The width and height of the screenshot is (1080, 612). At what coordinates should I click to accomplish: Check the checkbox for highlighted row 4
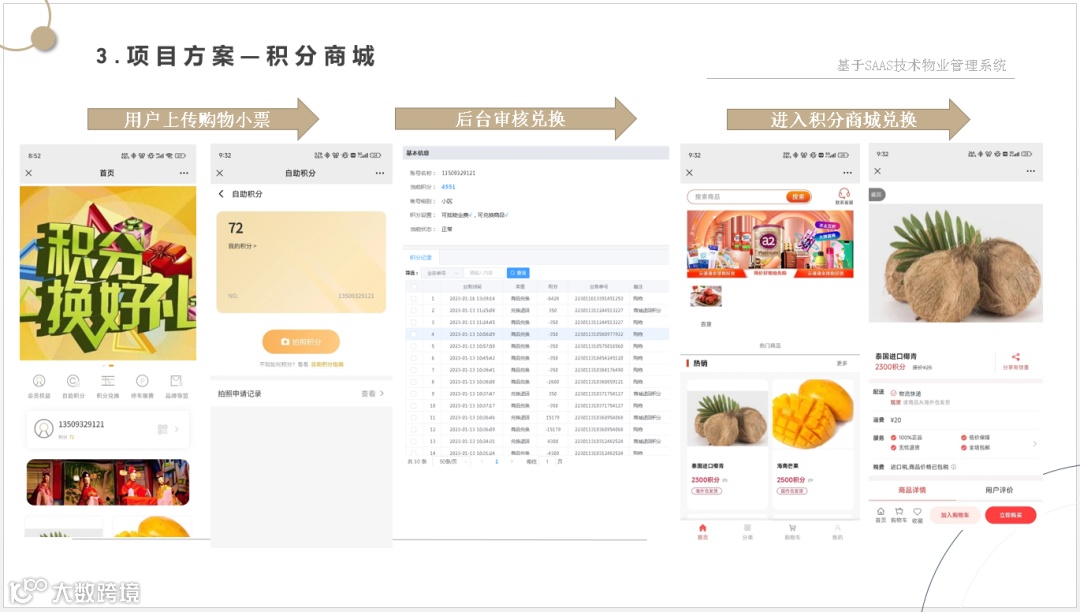(413, 334)
